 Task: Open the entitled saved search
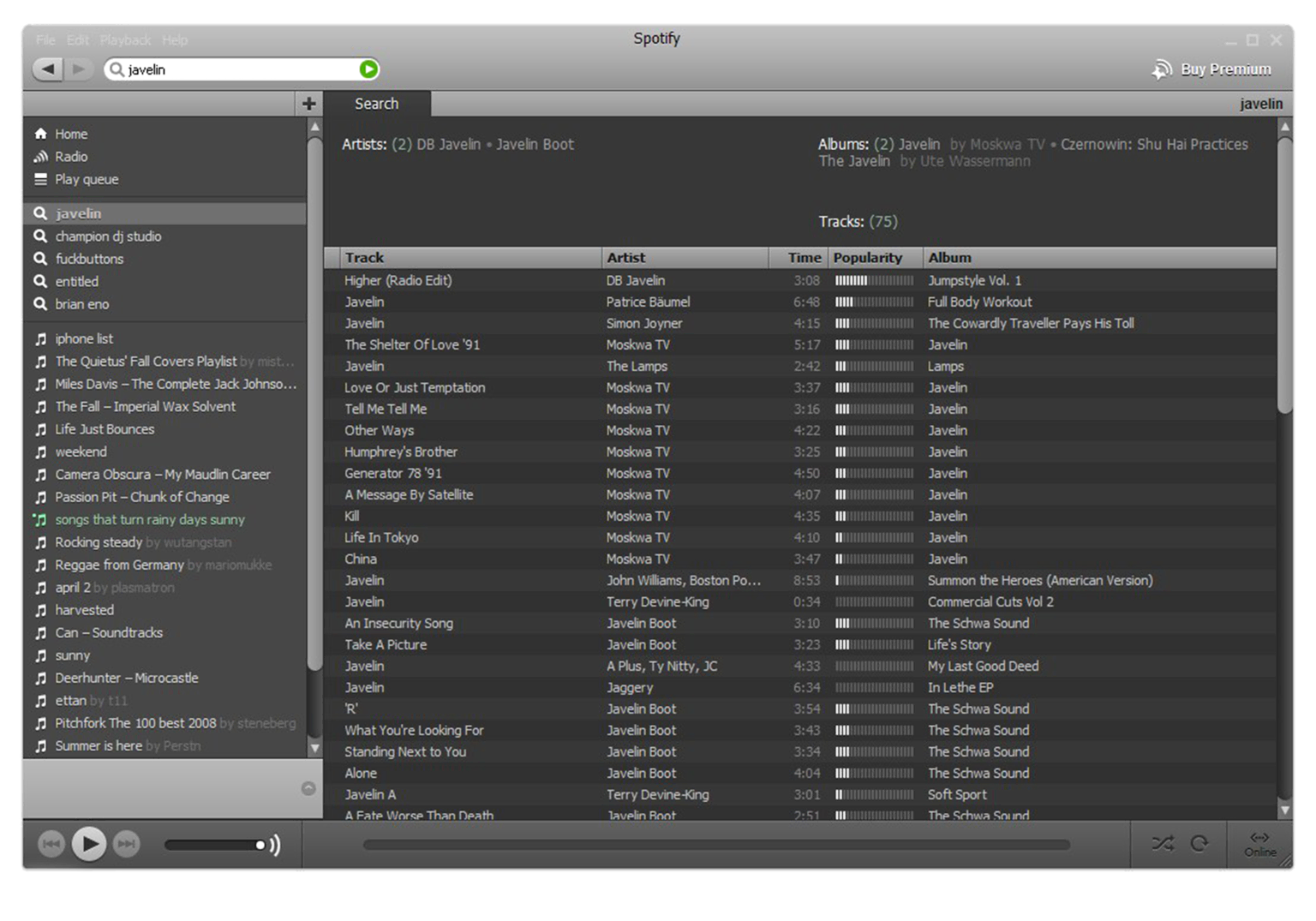pos(77,281)
